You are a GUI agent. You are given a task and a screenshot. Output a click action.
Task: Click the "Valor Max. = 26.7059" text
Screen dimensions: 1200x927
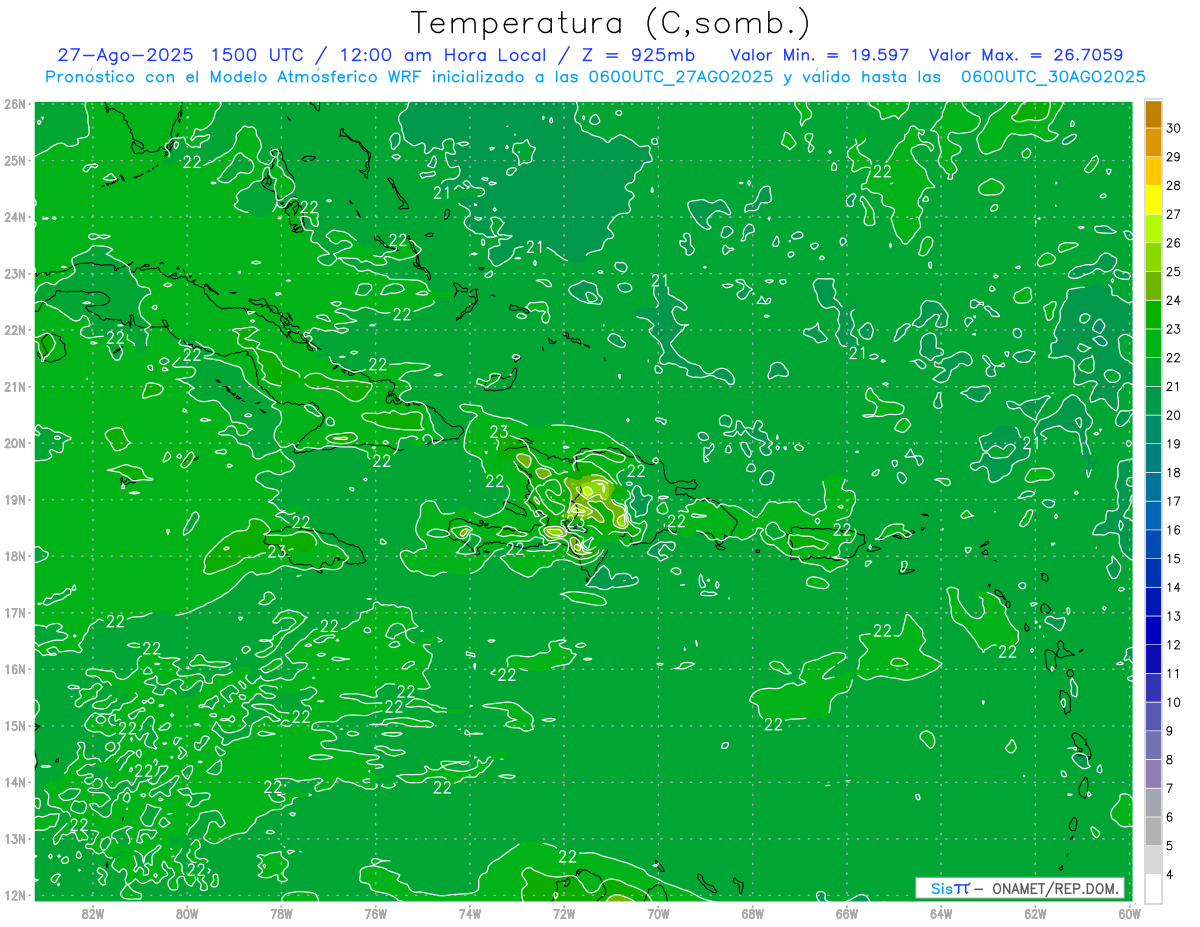point(1026,55)
